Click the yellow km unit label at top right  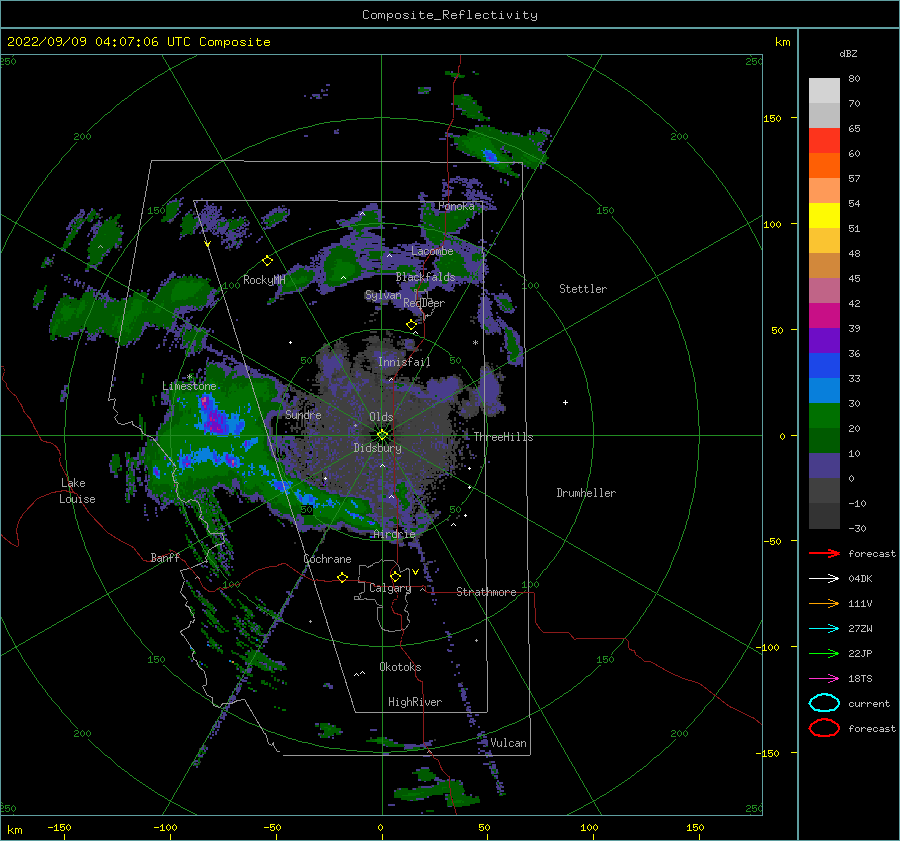coord(782,42)
